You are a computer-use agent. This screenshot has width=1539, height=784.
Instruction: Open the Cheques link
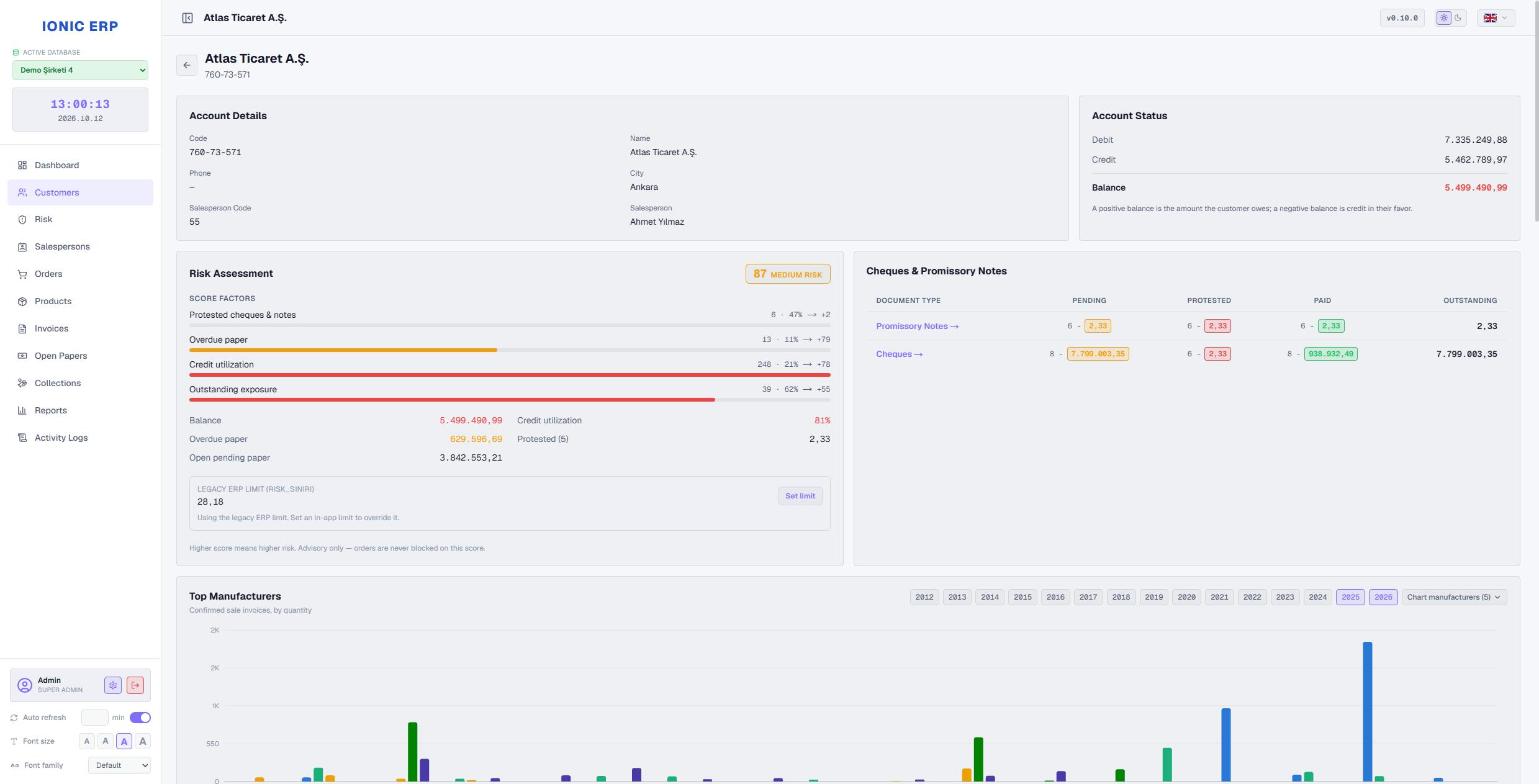pyautogui.click(x=899, y=354)
